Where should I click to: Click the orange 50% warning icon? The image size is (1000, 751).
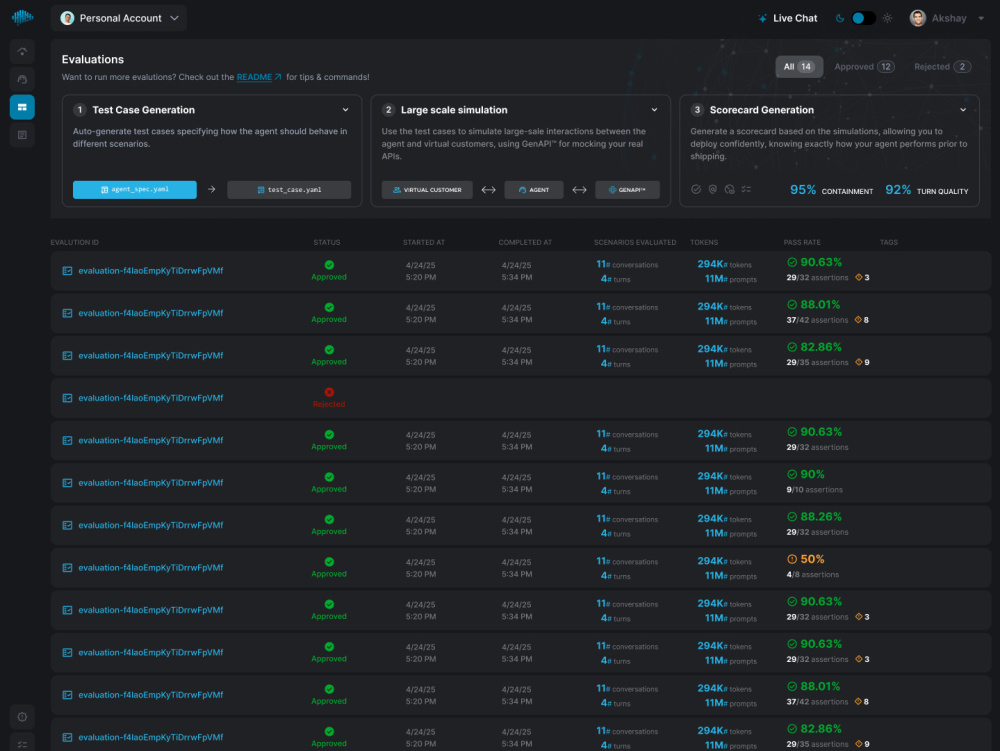791,559
